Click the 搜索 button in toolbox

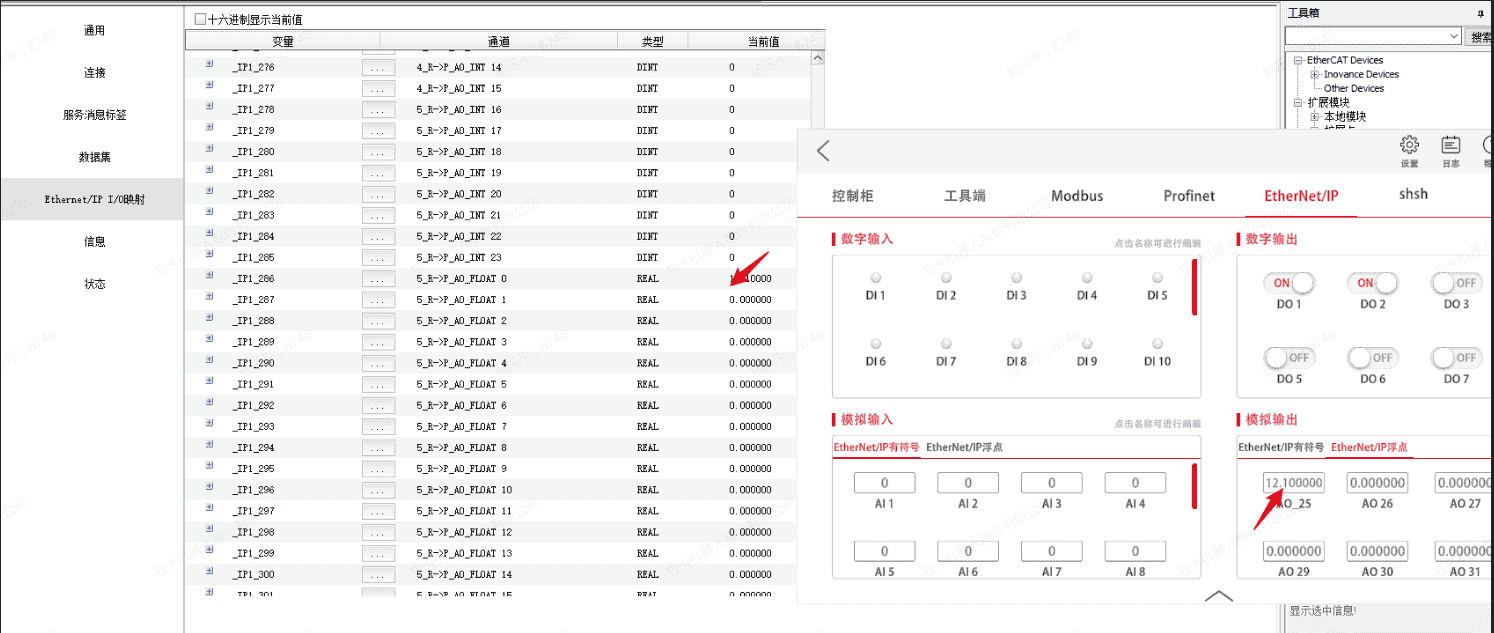tap(1481, 37)
